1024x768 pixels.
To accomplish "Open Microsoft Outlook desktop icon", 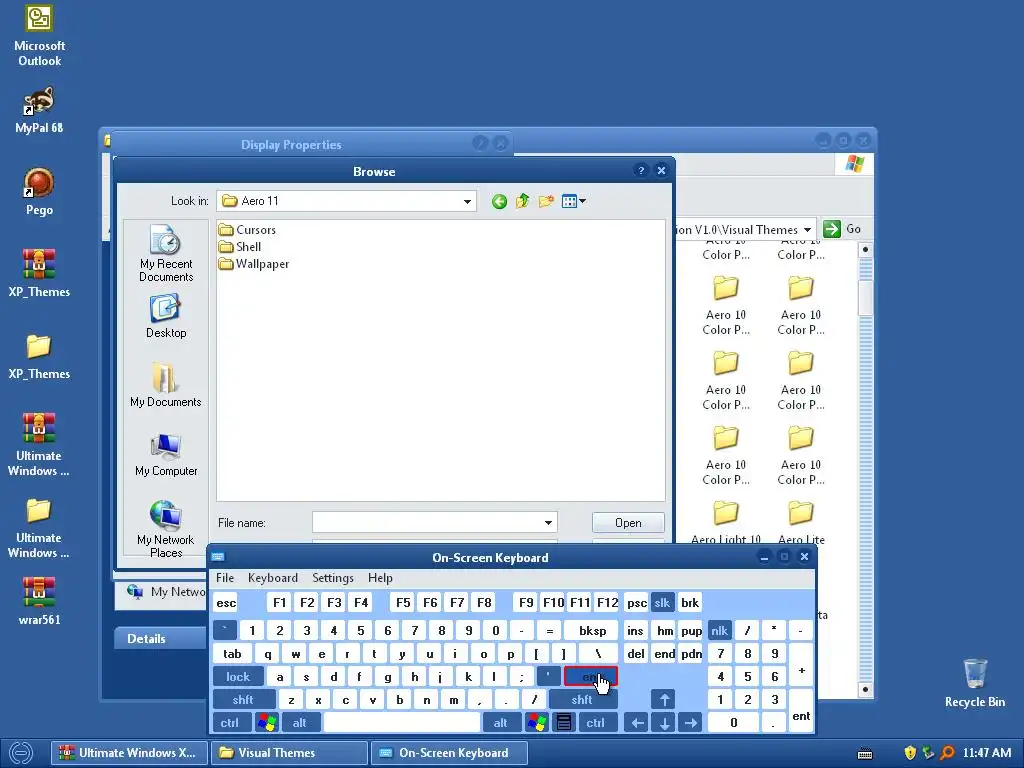I will (39, 36).
